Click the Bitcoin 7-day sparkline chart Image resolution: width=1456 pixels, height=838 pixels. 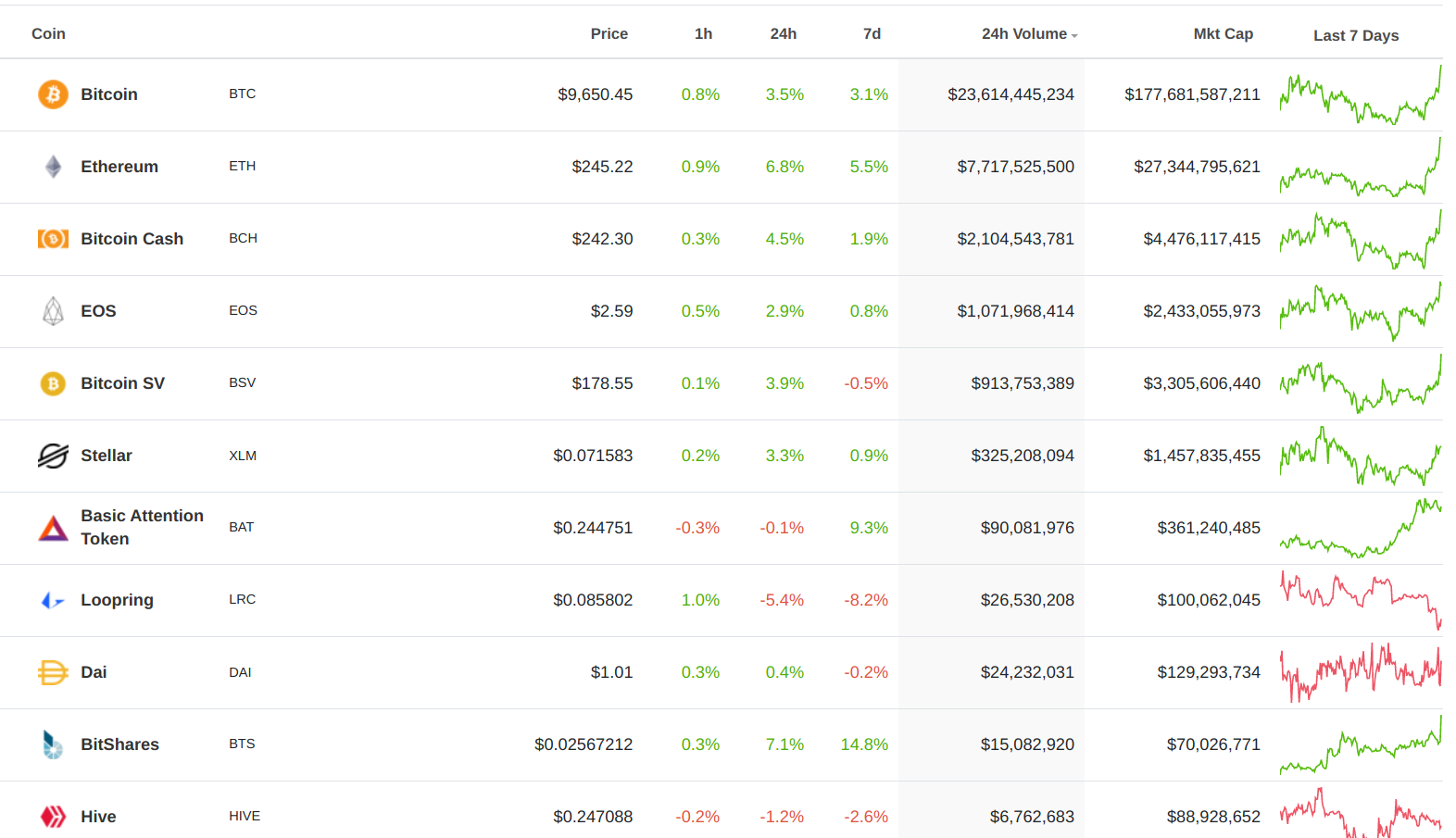tap(1360, 96)
